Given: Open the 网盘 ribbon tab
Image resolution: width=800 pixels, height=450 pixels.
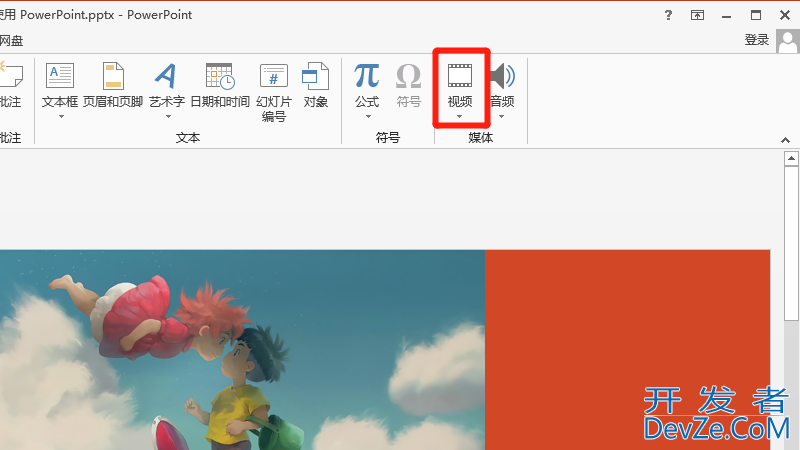Looking at the screenshot, I should [x=11, y=41].
